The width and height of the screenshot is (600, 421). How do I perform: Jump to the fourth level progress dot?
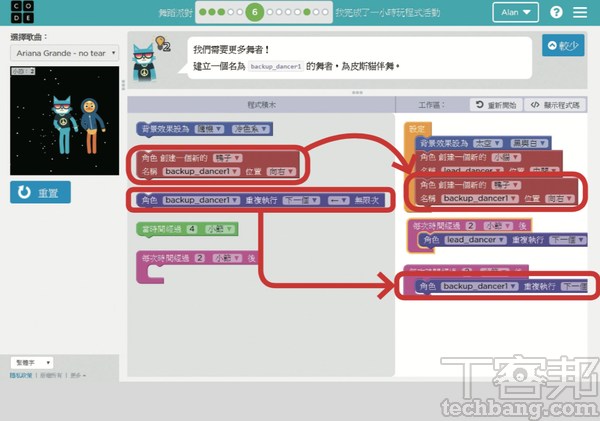click(x=231, y=12)
